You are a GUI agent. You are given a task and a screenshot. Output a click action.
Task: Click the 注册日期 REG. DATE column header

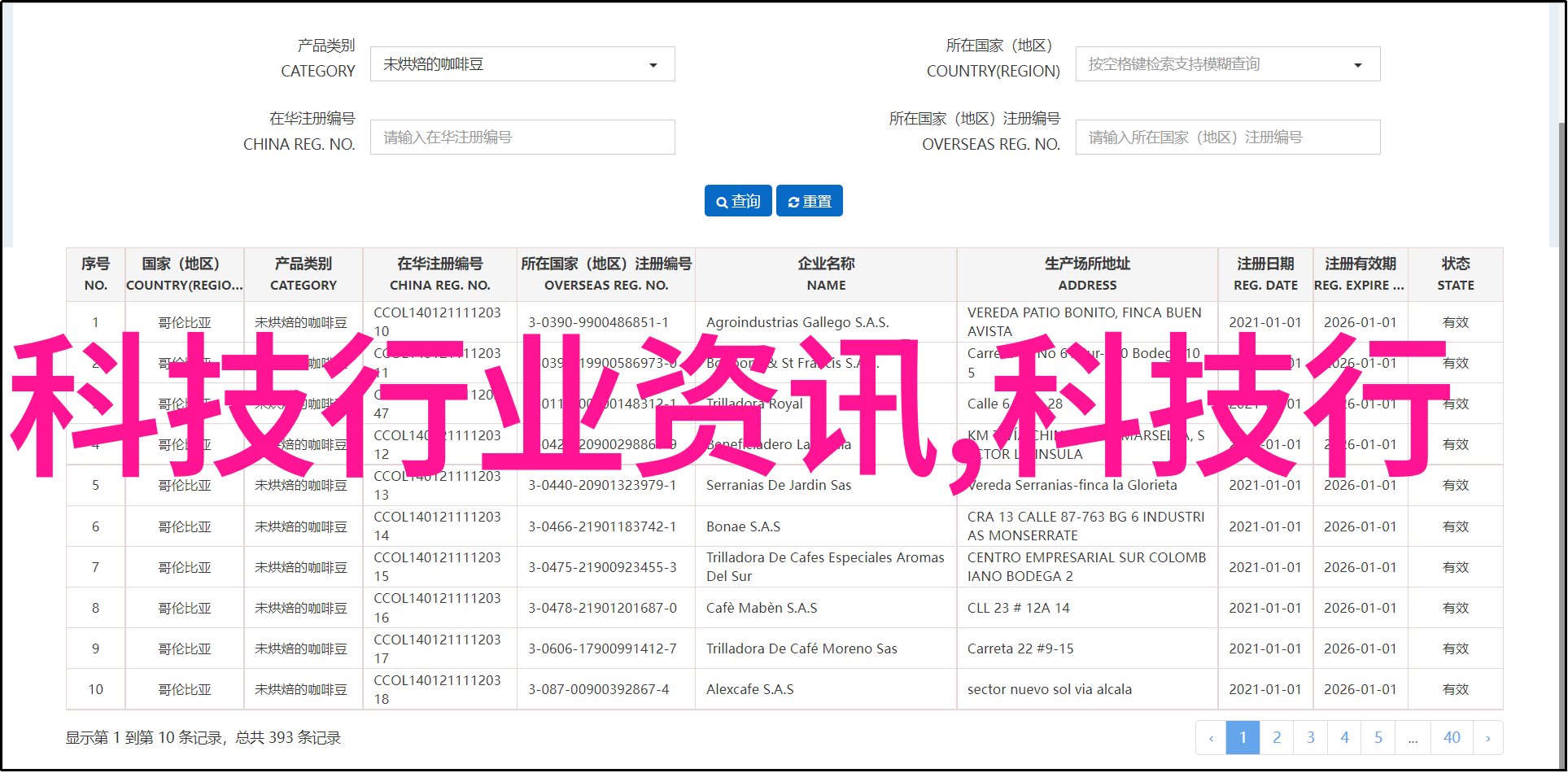(1265, 274)
